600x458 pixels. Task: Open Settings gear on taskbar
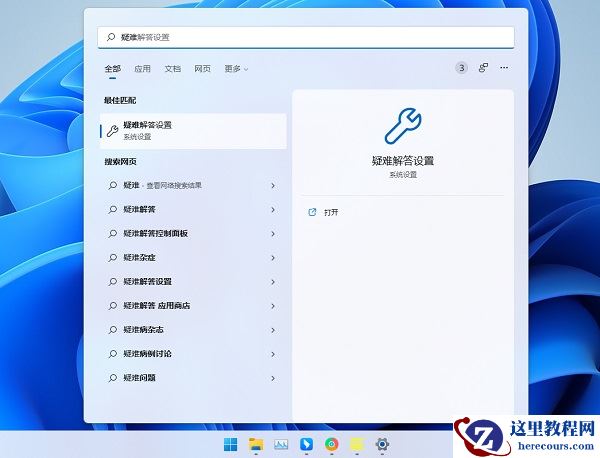tap(382, 444)
